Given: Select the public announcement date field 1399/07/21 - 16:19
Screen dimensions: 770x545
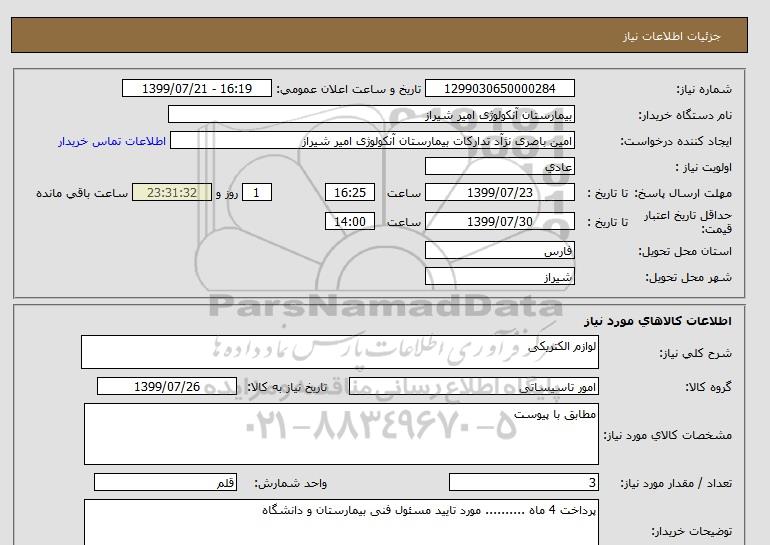Looking at the screenshot, I should pyautogui.click(x=196, y=88).
